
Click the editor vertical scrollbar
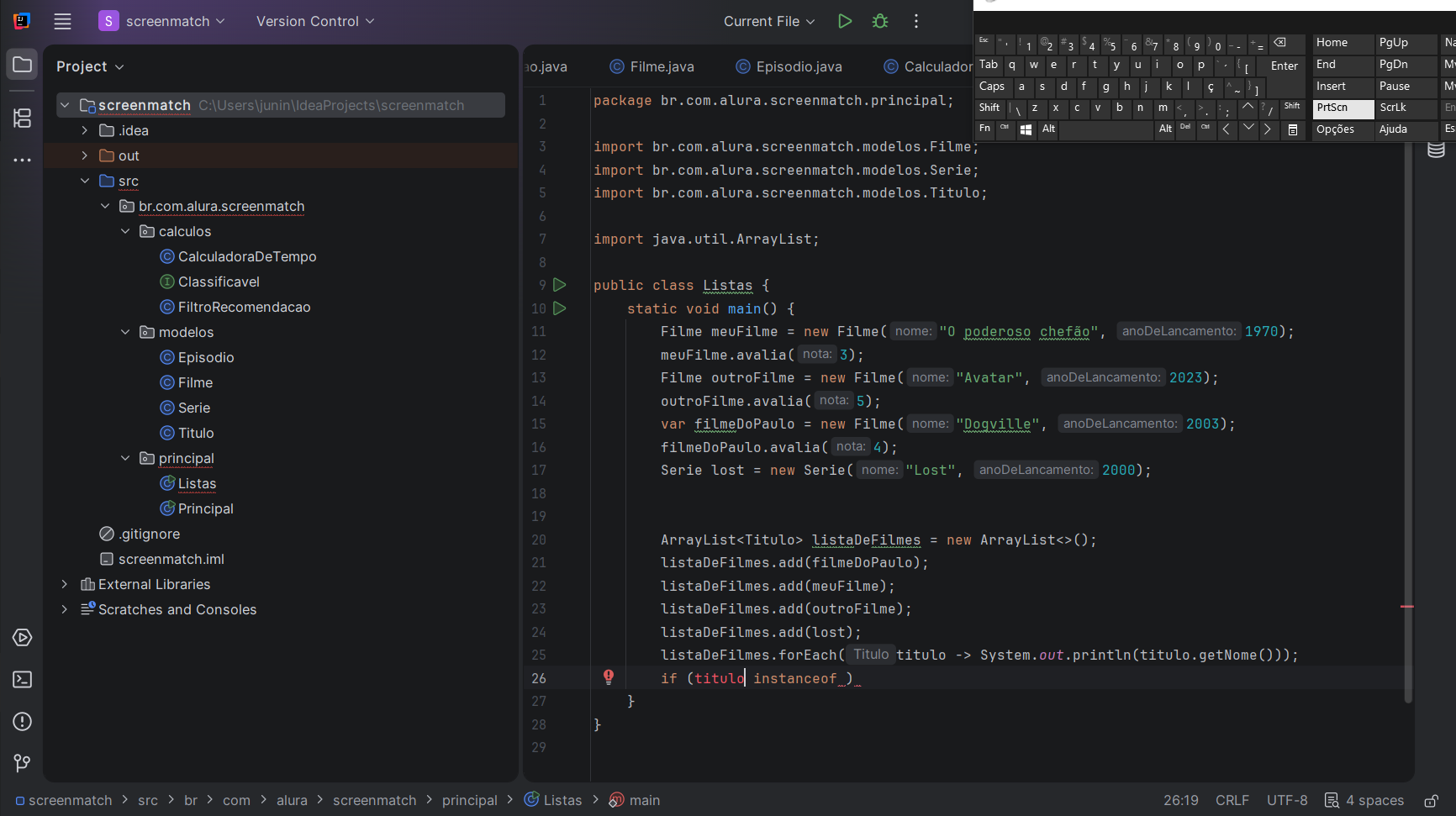[1408, 420]
